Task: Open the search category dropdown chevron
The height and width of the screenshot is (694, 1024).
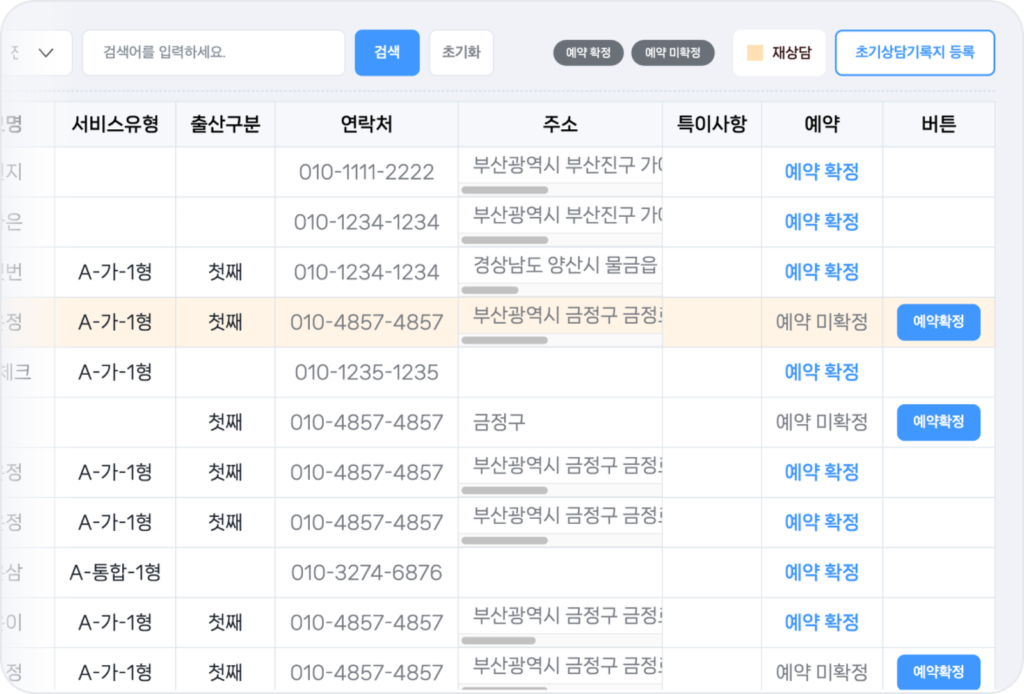Action: (x=46, y=53)
